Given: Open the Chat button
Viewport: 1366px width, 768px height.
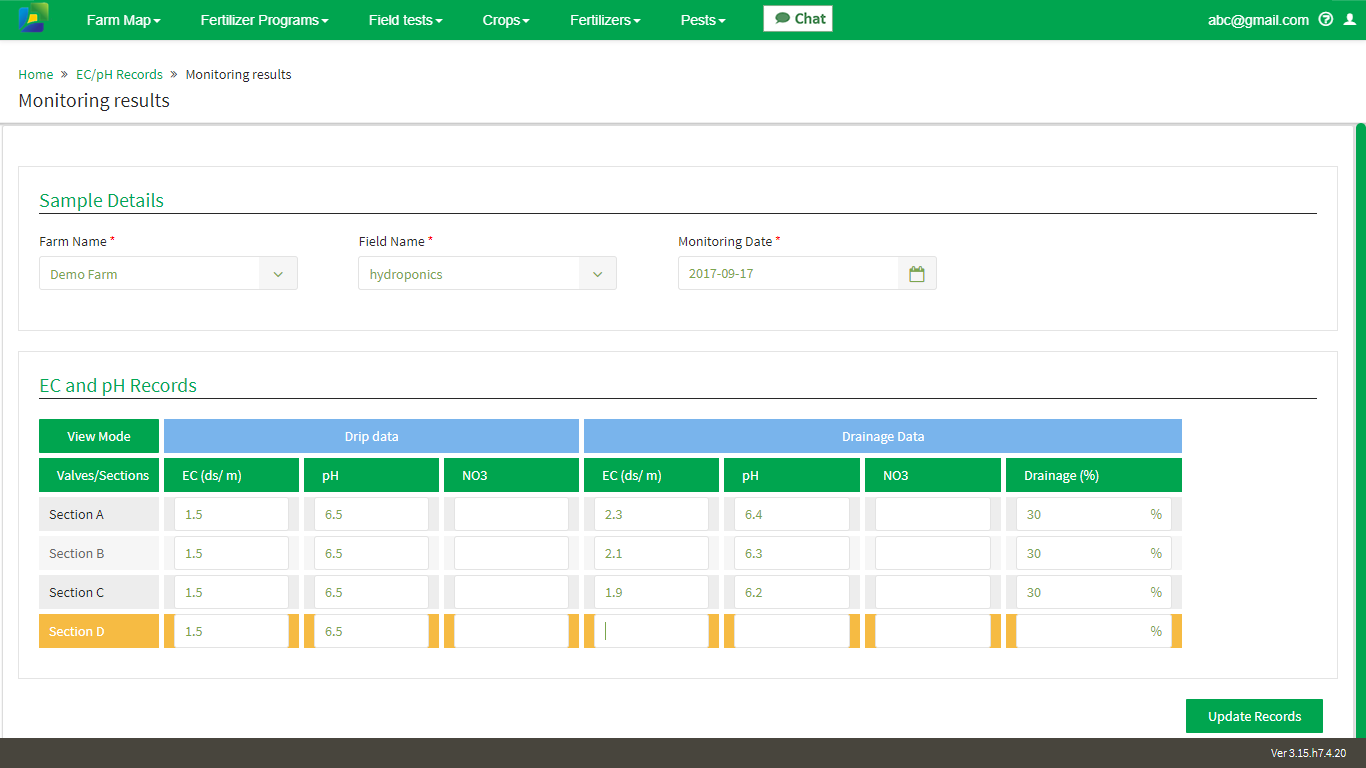Looking at the screenshot, I should coord(798,19).
